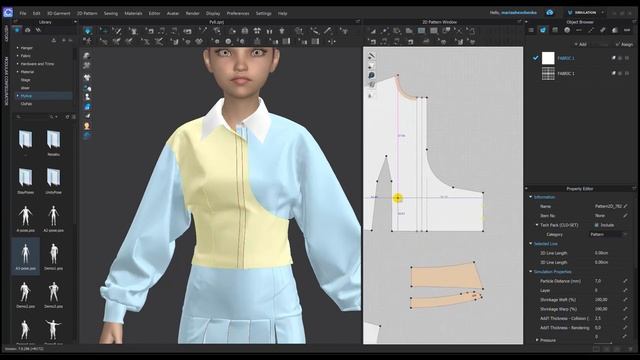Click the zoom magnifier icon in the 2D window sidebar
Screen dimensions: 640x360
coord(371,76)
